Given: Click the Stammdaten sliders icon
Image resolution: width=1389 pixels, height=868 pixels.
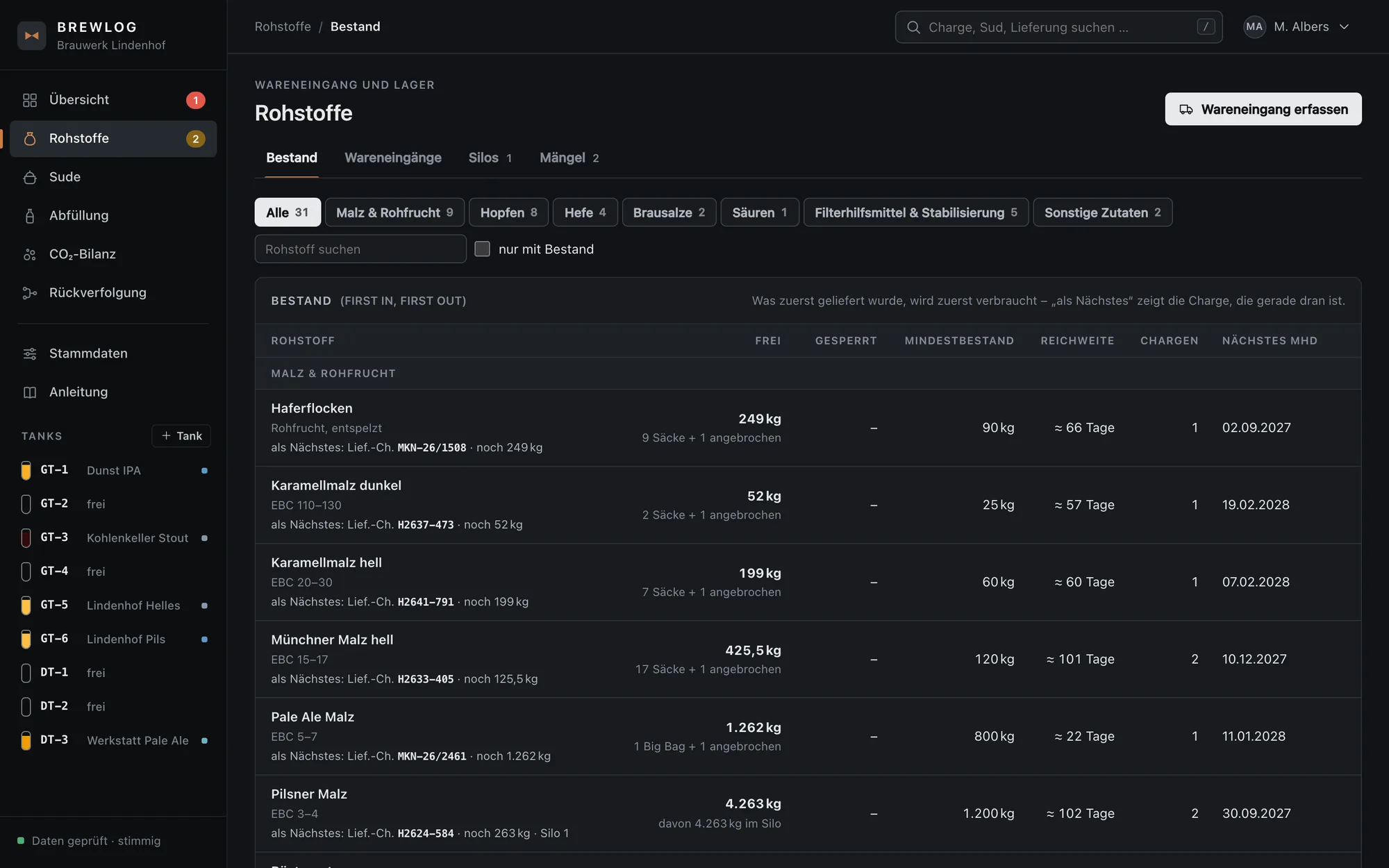Looking at the screenshot, I should [29, 353].
